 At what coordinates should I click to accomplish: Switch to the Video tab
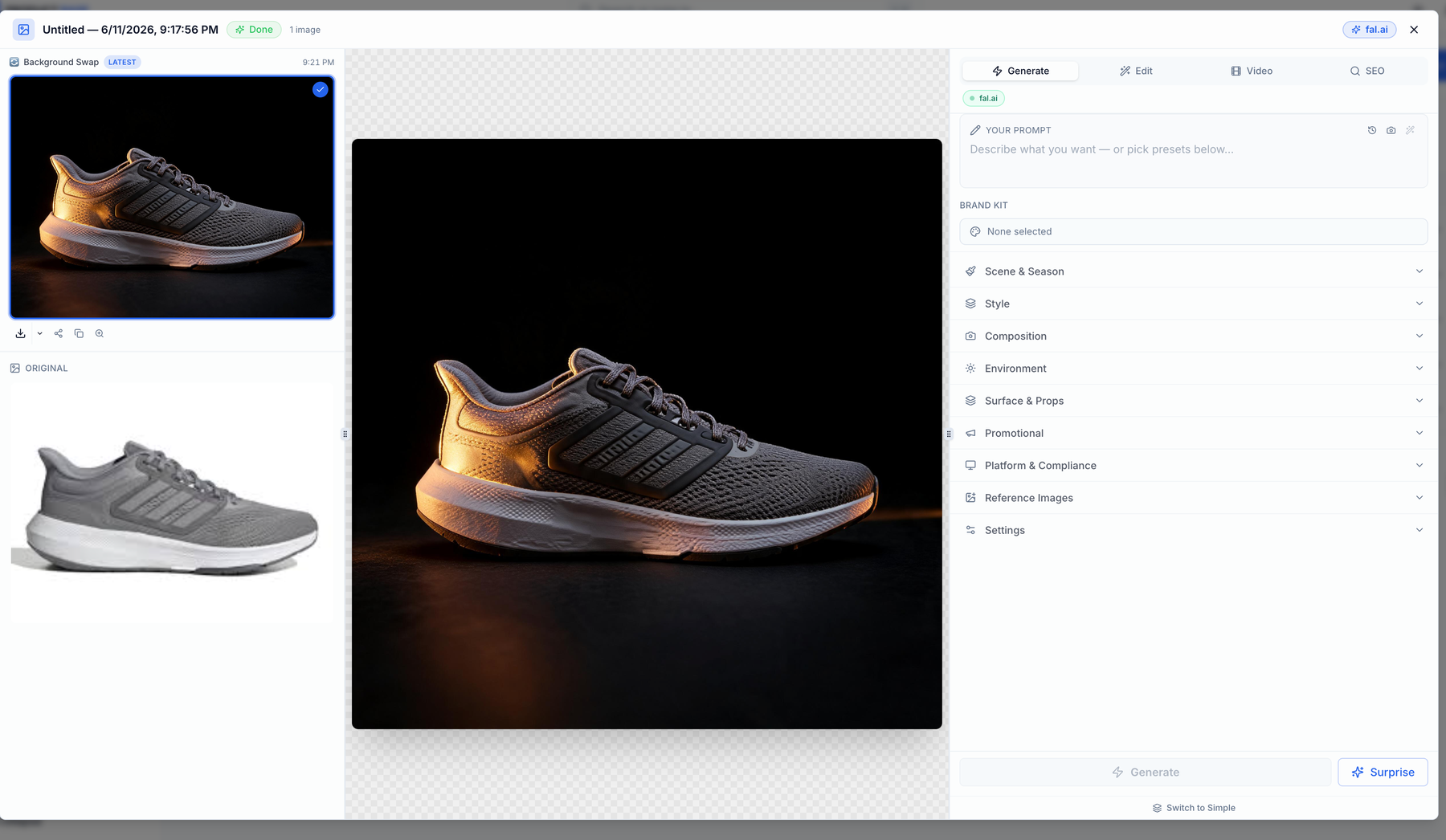1252,71
